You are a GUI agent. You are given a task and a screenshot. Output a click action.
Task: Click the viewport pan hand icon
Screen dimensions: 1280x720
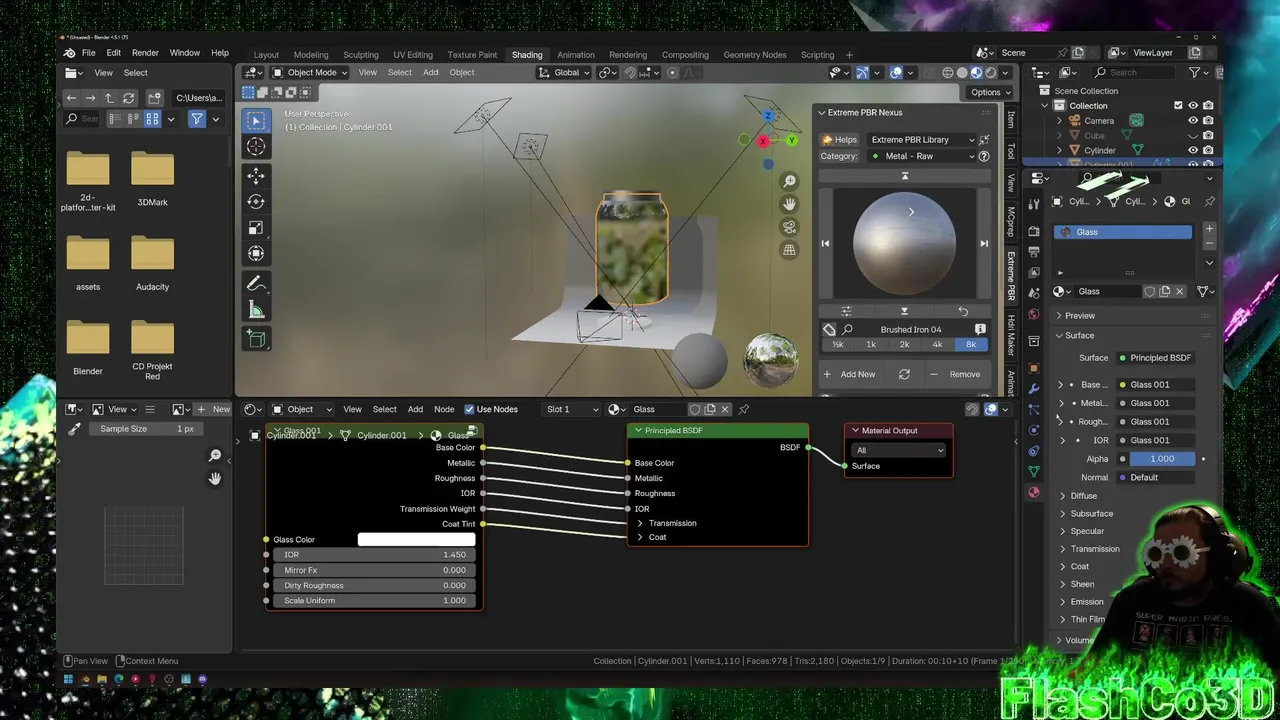789,204
